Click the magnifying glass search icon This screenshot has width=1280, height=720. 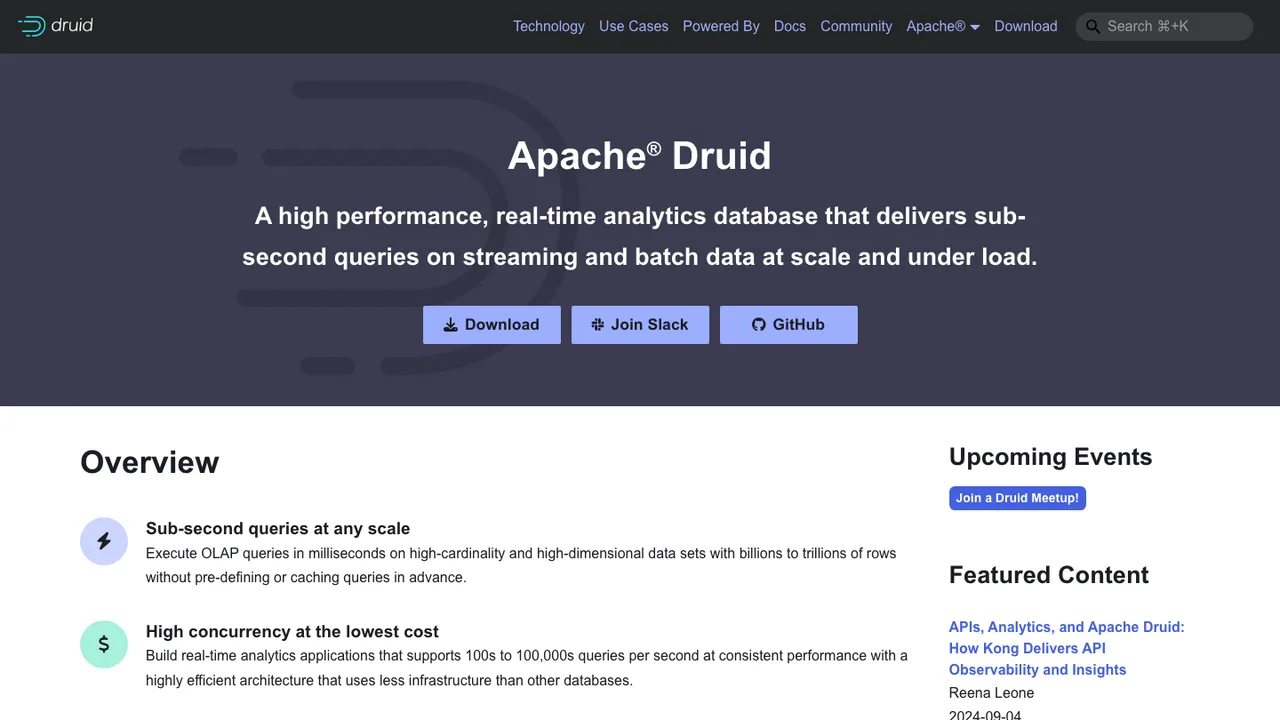pyautogui.click(x=1092, y=27)
